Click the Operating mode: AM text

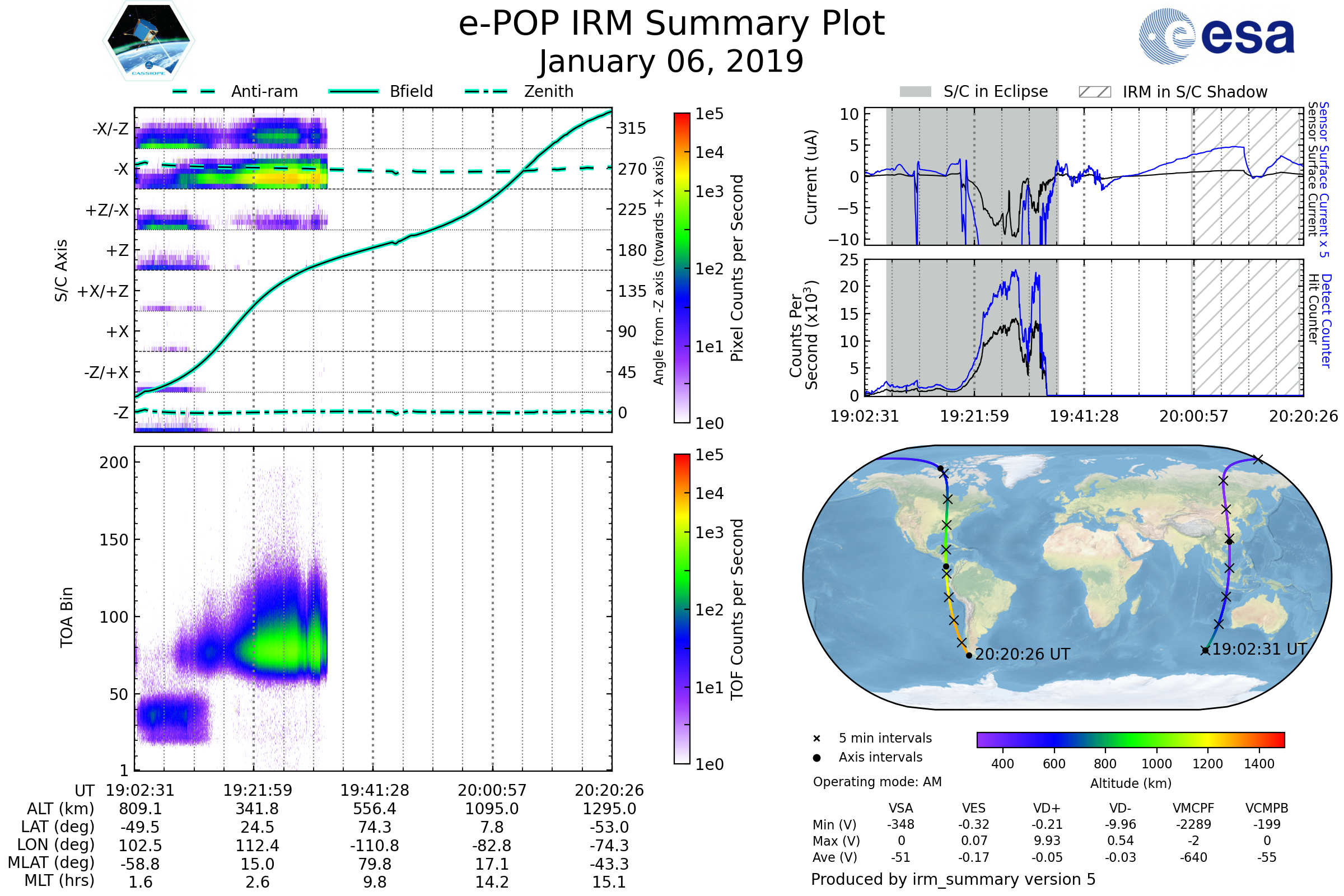[x=877, y=782]
